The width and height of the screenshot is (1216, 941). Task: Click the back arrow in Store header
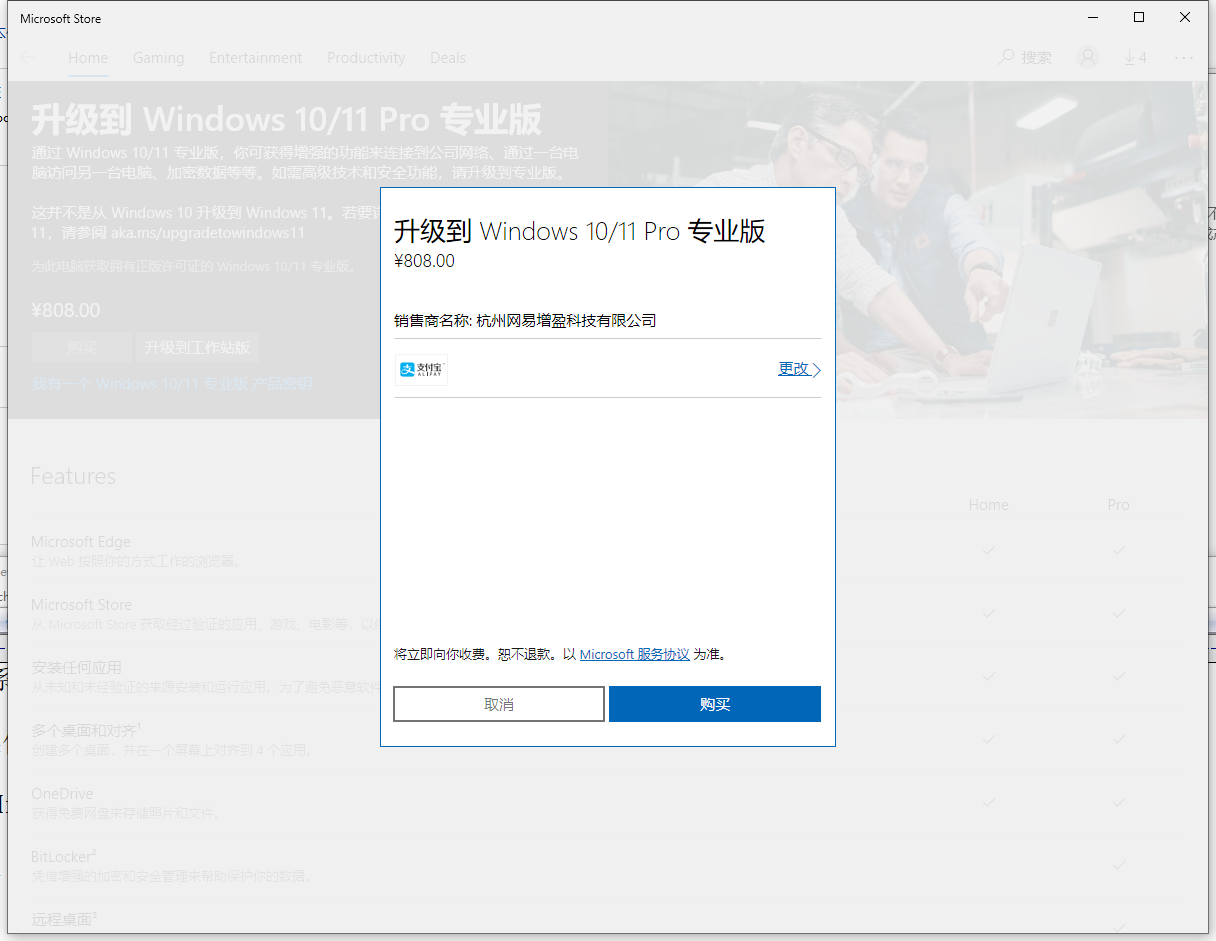[28, 58]
